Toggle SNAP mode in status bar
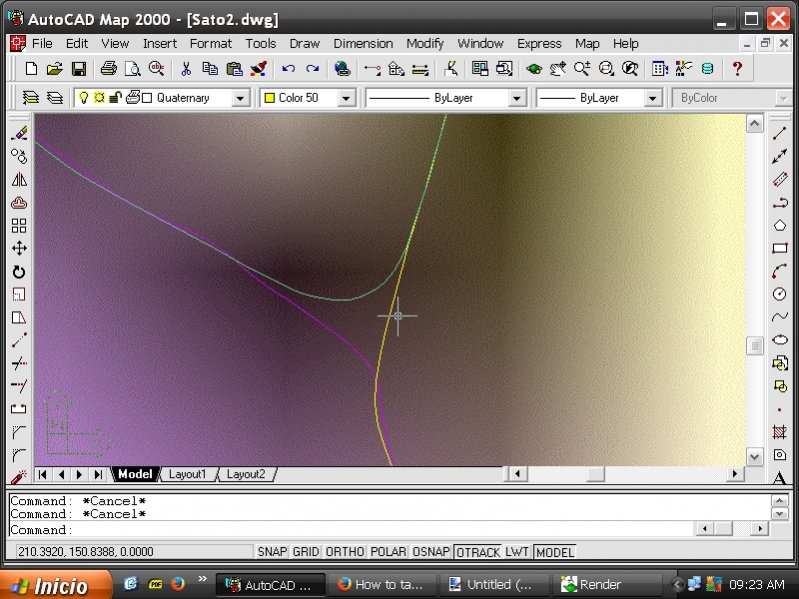799x599 pixels. tap(272, 552)
